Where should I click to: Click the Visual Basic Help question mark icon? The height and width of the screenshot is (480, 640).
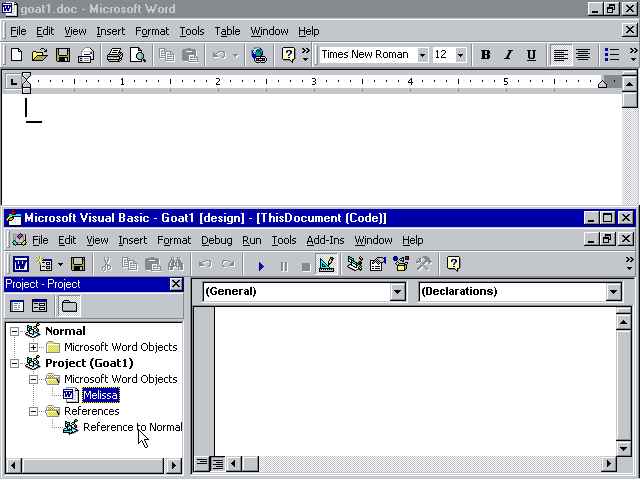click(x=453, y=264)
